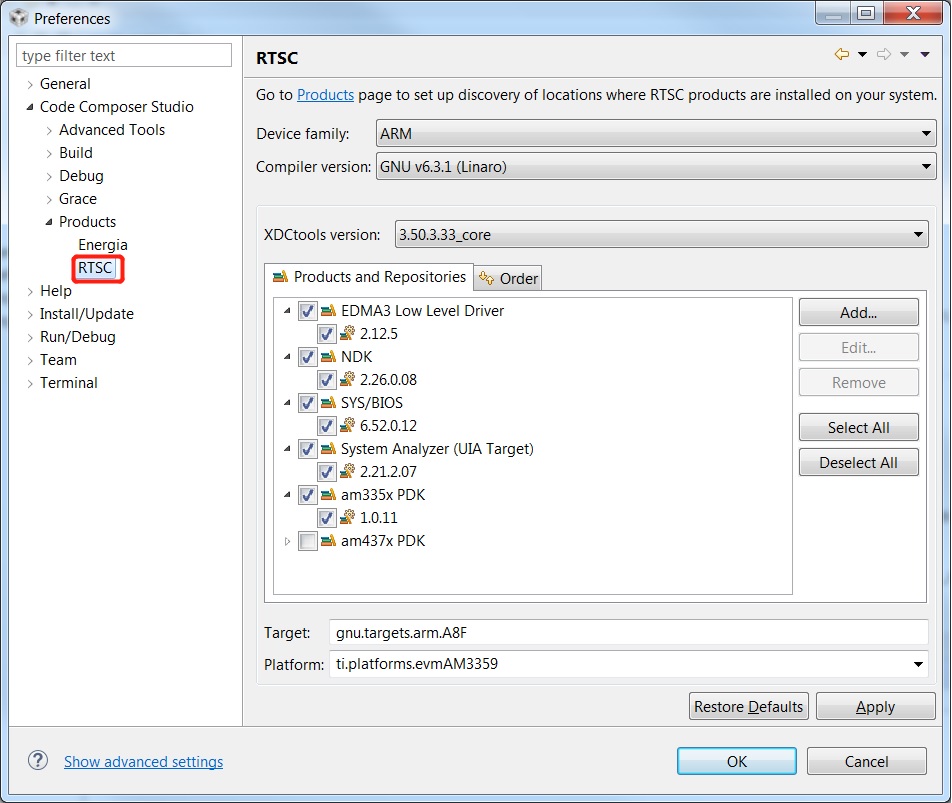Open the Device family dropdown

656,133
